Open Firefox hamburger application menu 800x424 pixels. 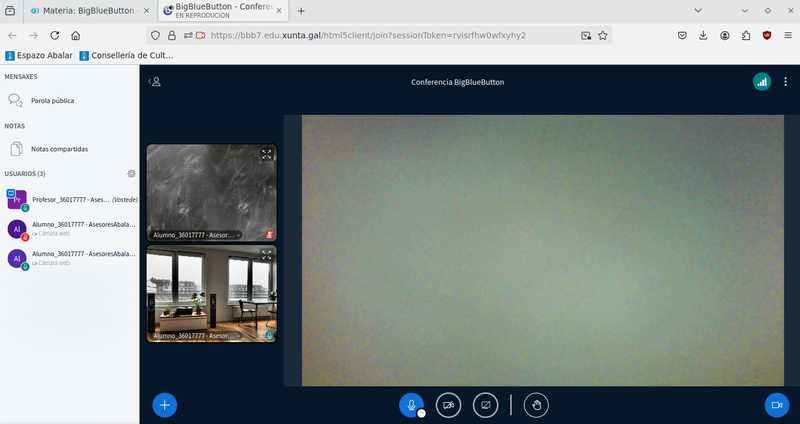point(786,35)
